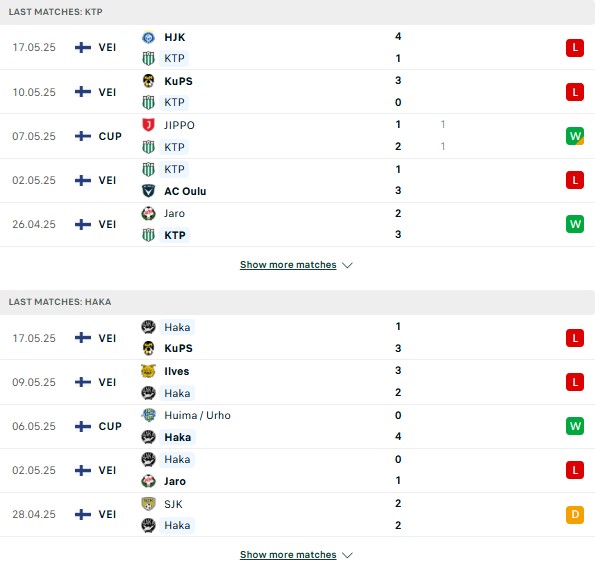Click orange D badge on SJK vs Haka row

(575, 514)
